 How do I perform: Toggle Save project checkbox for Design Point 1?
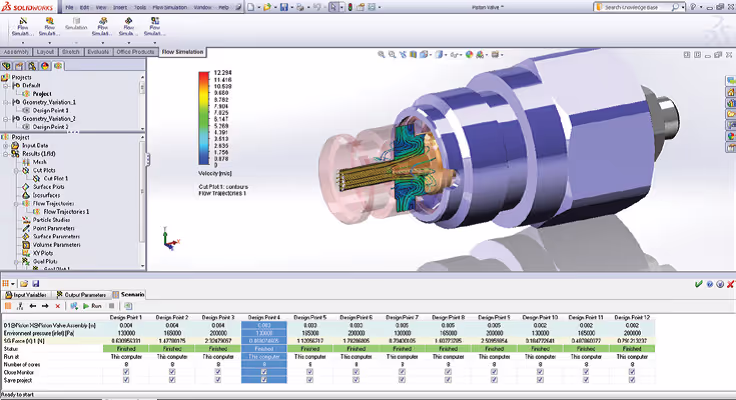(x=126, y=380)
